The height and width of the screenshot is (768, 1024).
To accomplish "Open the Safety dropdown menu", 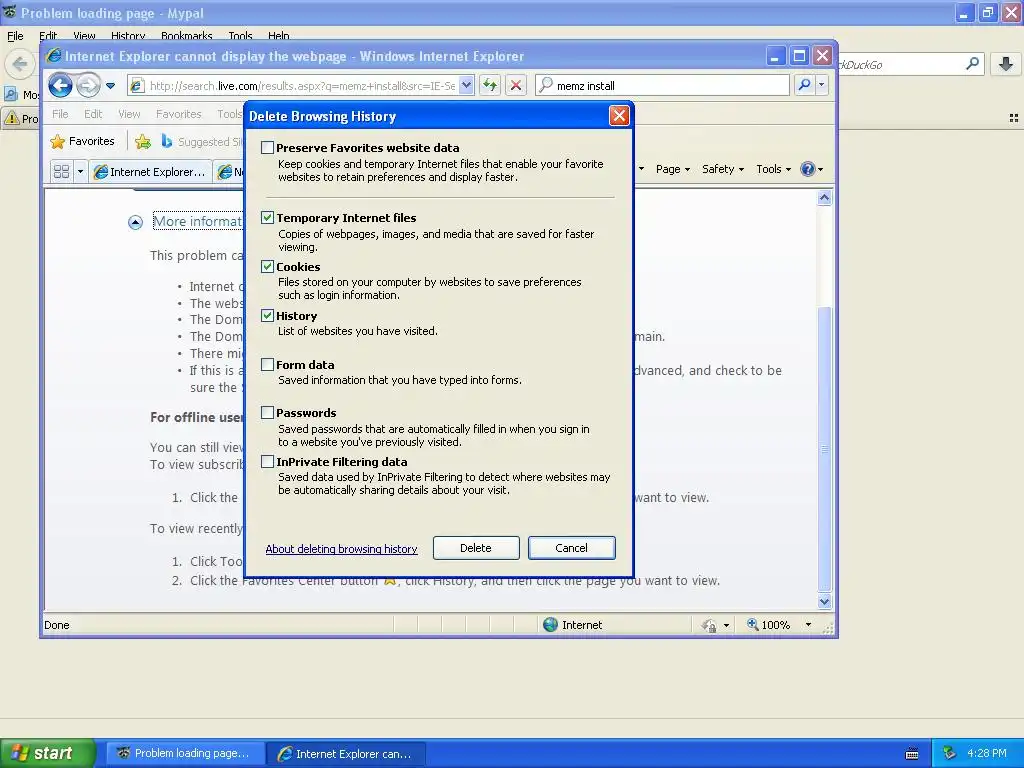I will tap(723, 169).
